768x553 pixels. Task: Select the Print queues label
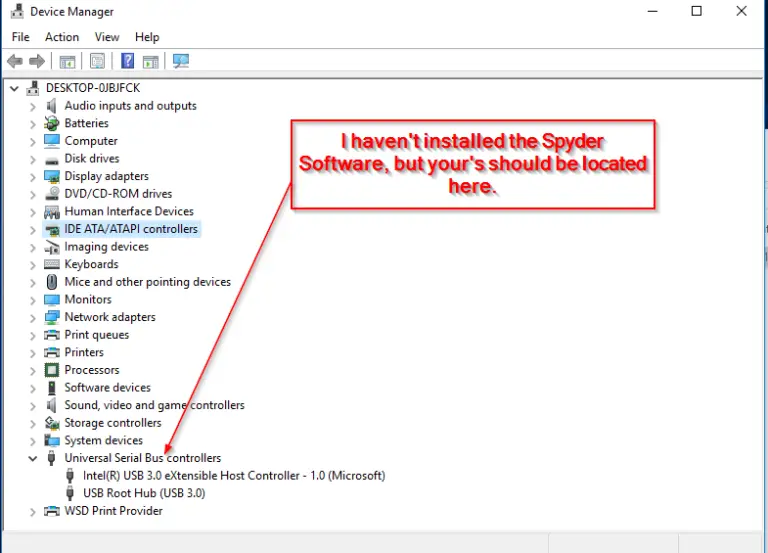(x=97, y=335)
